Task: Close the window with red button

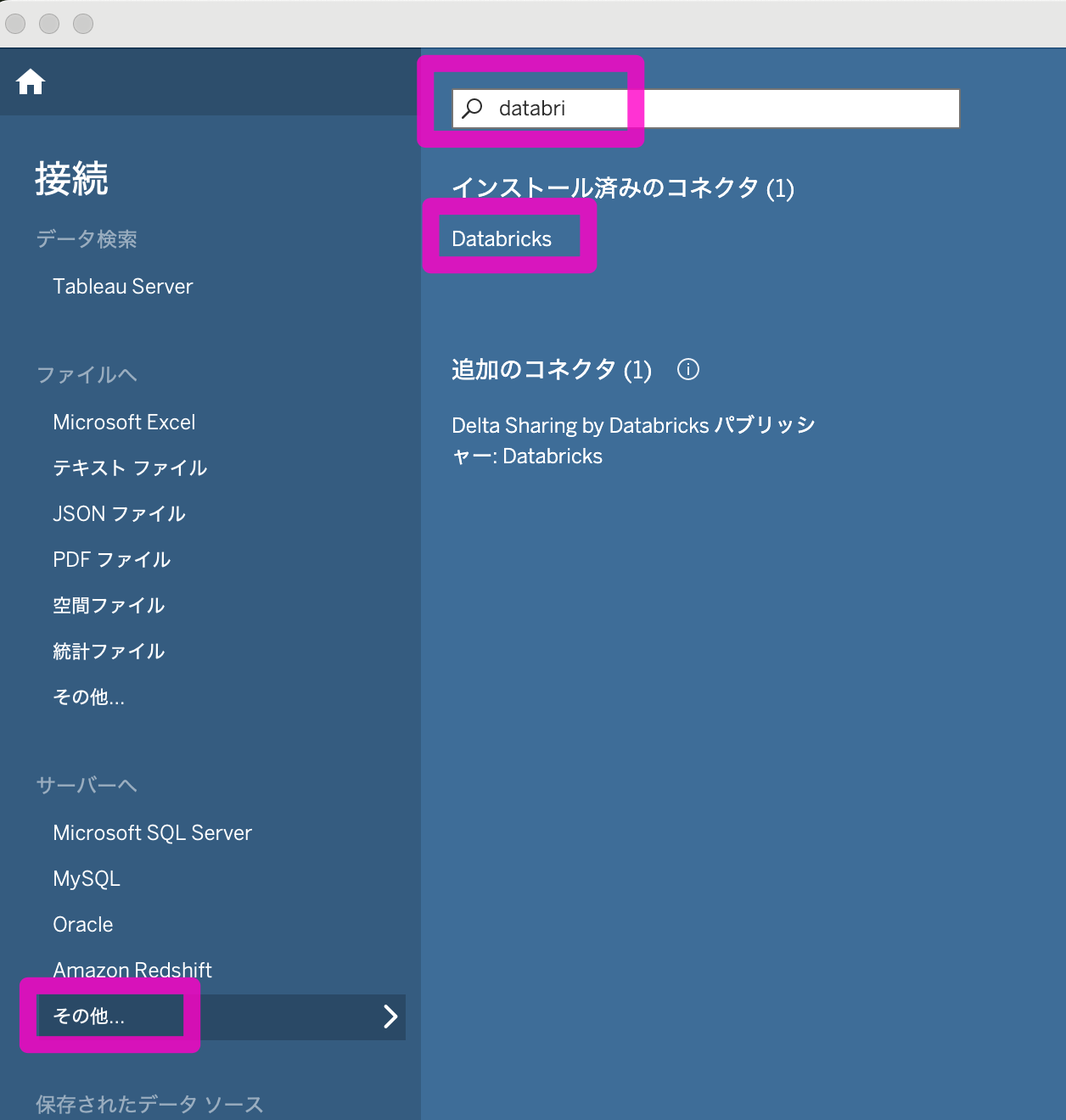Action: 15,24
